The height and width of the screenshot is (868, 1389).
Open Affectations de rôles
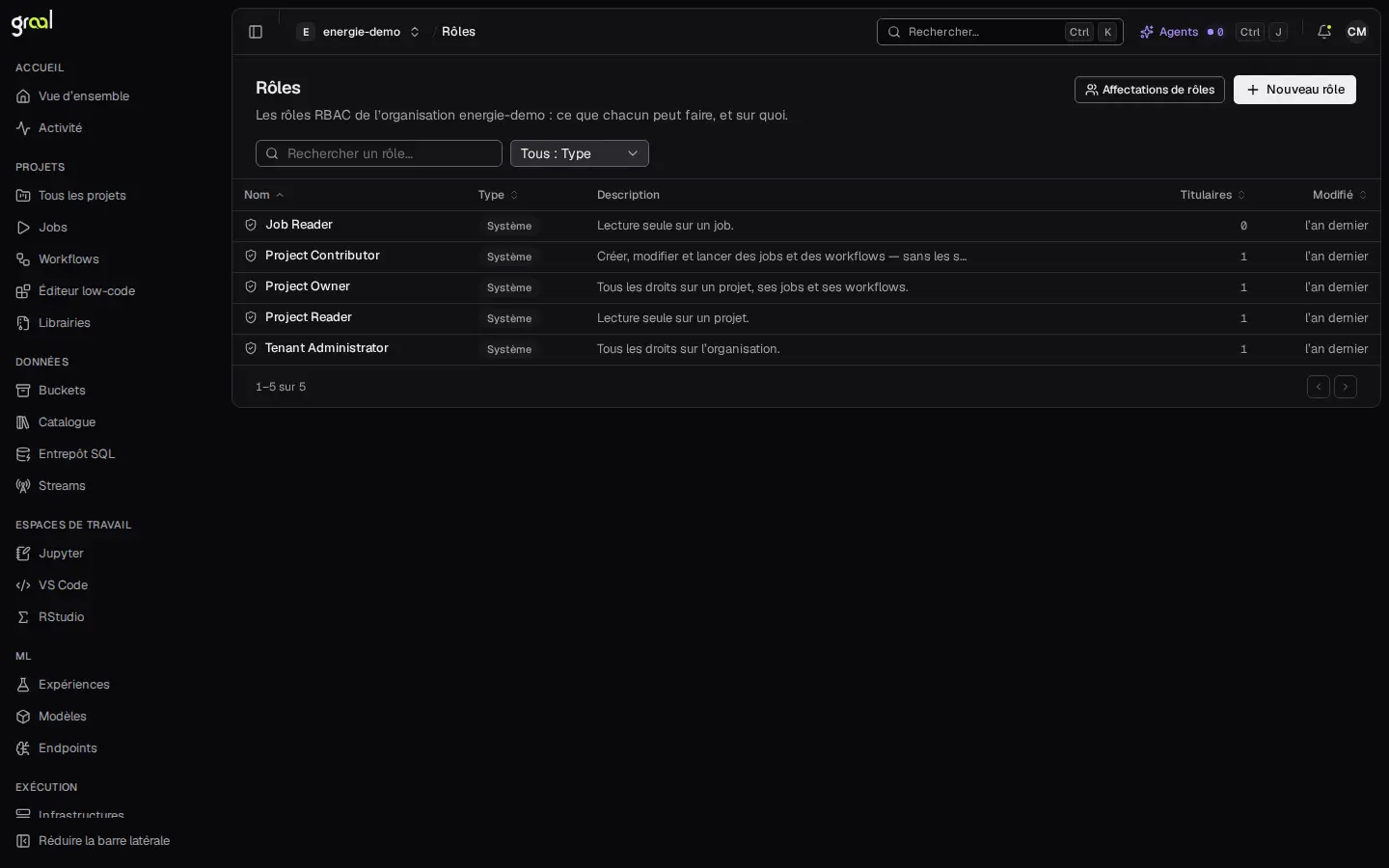point(1150,90)
